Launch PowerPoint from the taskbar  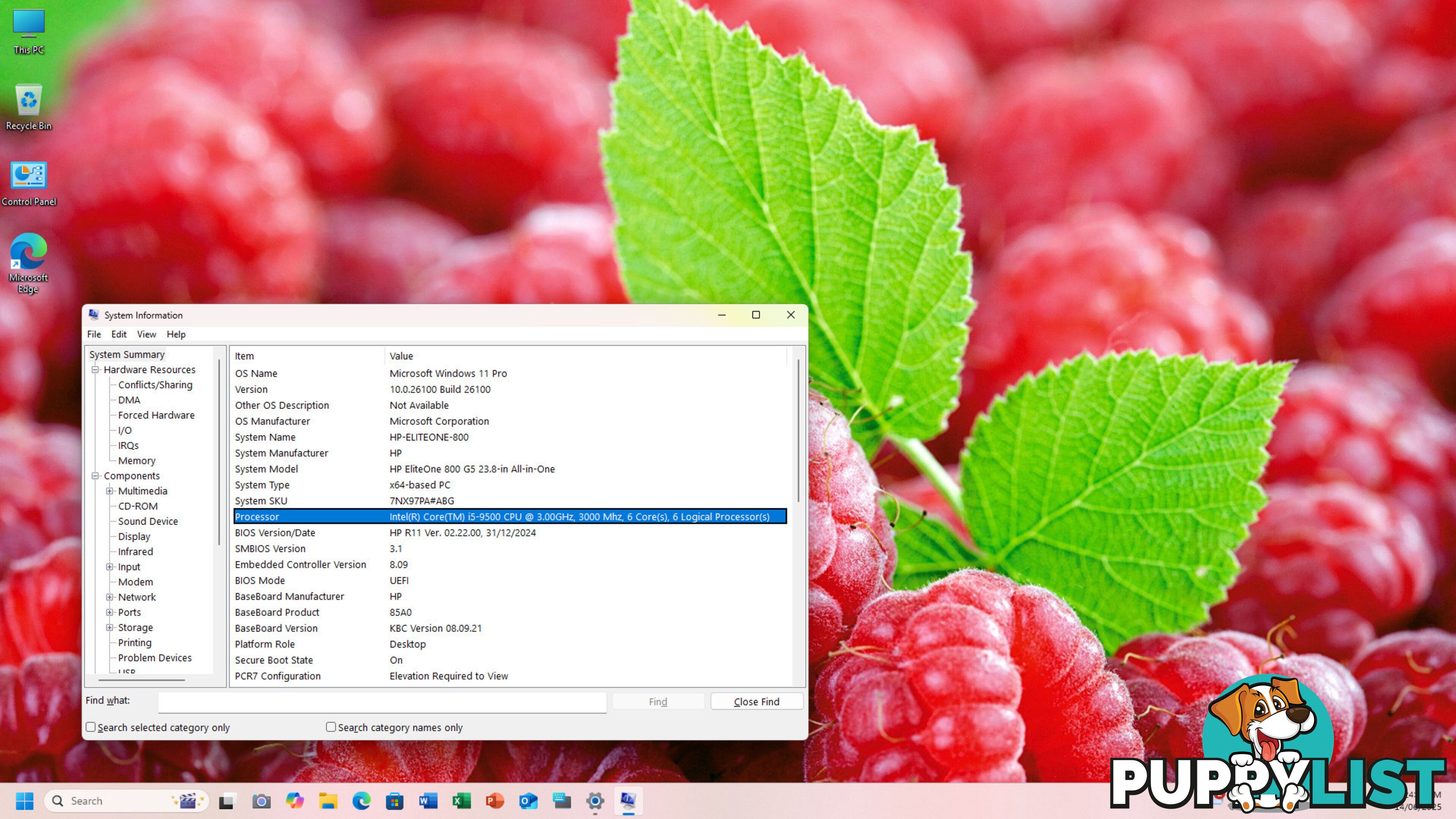click(494, 801)
